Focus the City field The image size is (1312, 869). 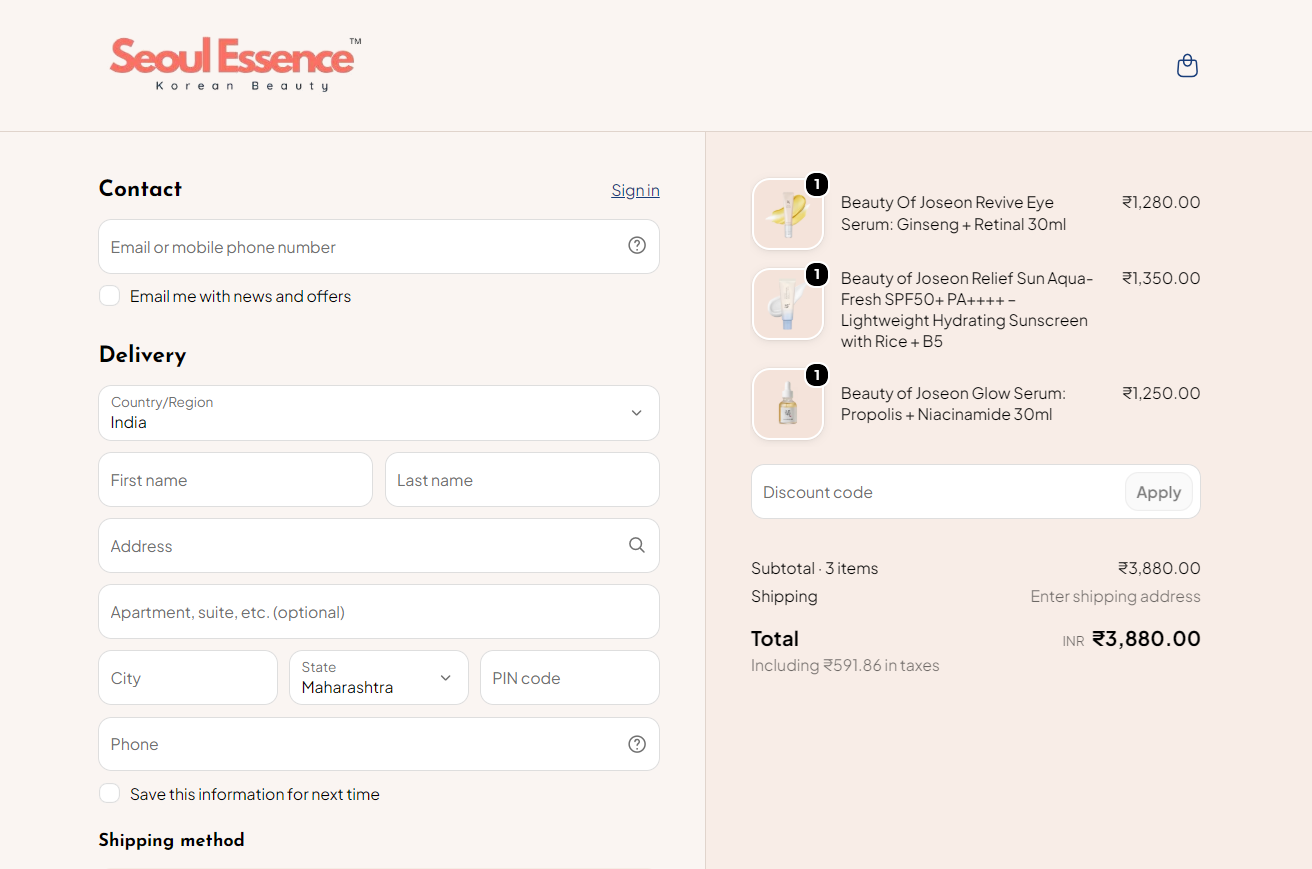click(x=188, y=678)
